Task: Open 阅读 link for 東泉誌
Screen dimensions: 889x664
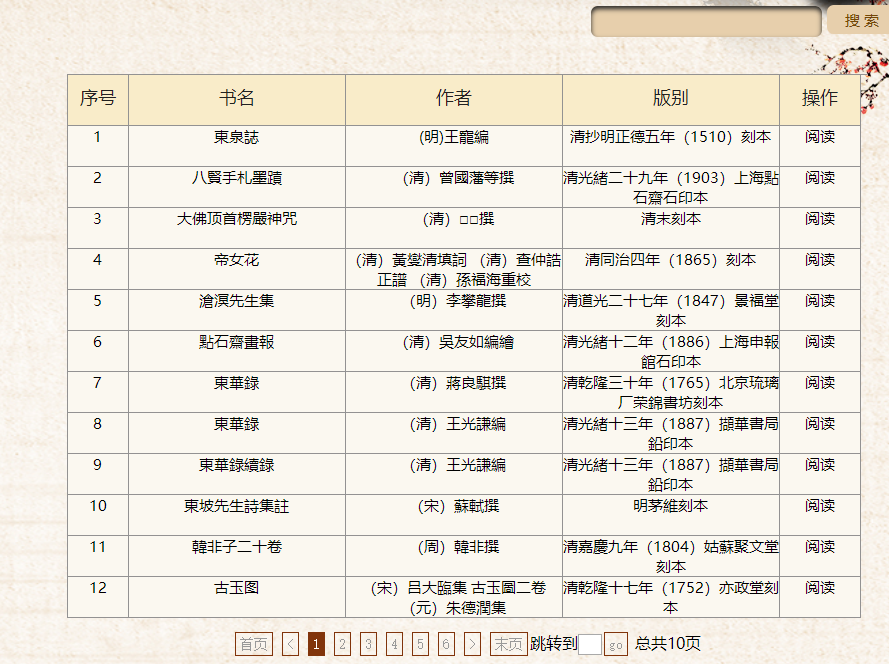Action: point(820,137)
